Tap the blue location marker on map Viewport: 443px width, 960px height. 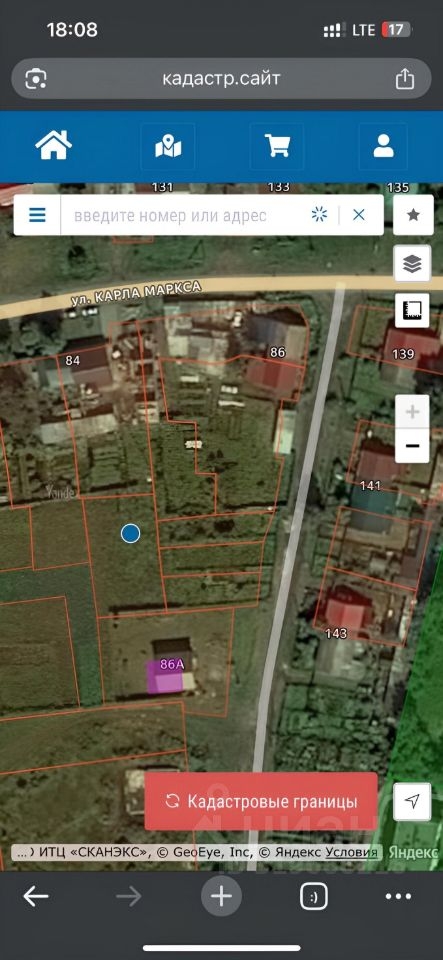tap(130, 533)
